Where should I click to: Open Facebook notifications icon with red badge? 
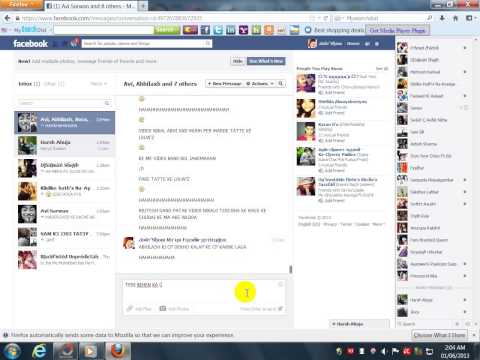[x=75, y=43]
